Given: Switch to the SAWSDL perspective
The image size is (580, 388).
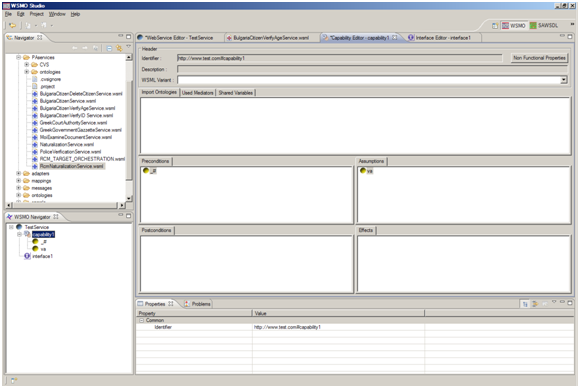Looking at the screenshot, I should (x=544, y=26).
